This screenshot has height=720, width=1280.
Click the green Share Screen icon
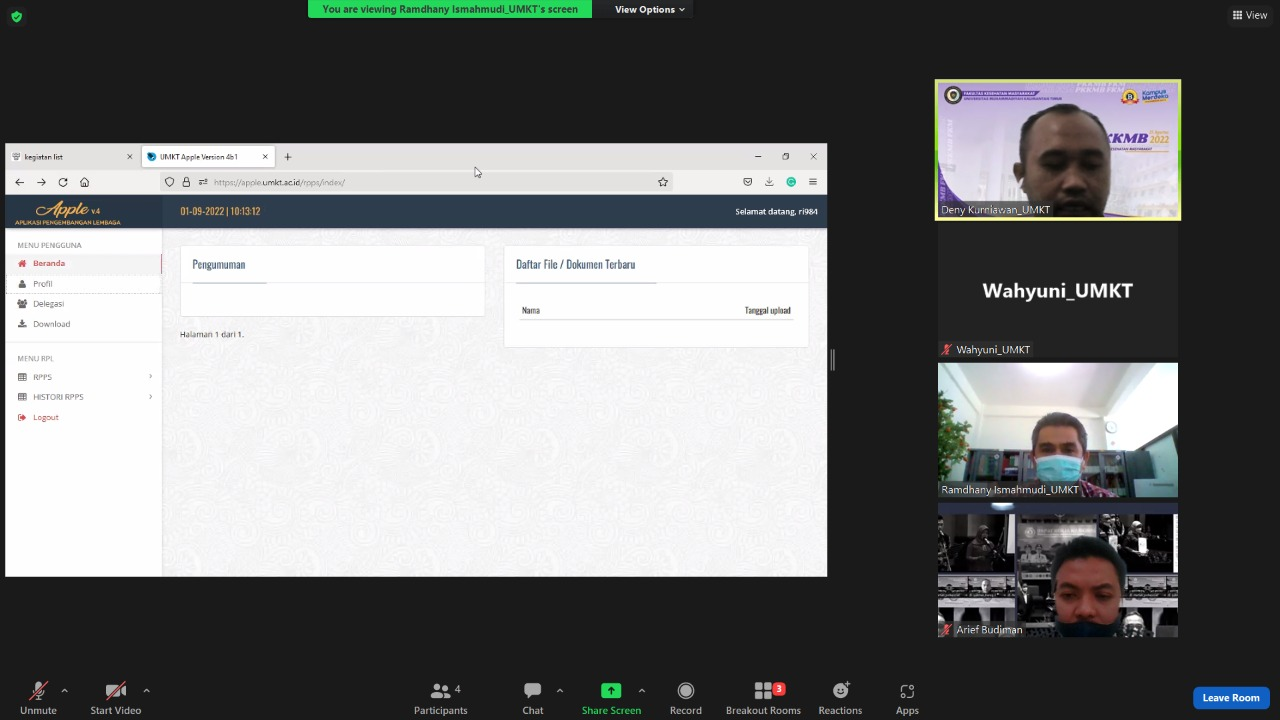(610, 691)
